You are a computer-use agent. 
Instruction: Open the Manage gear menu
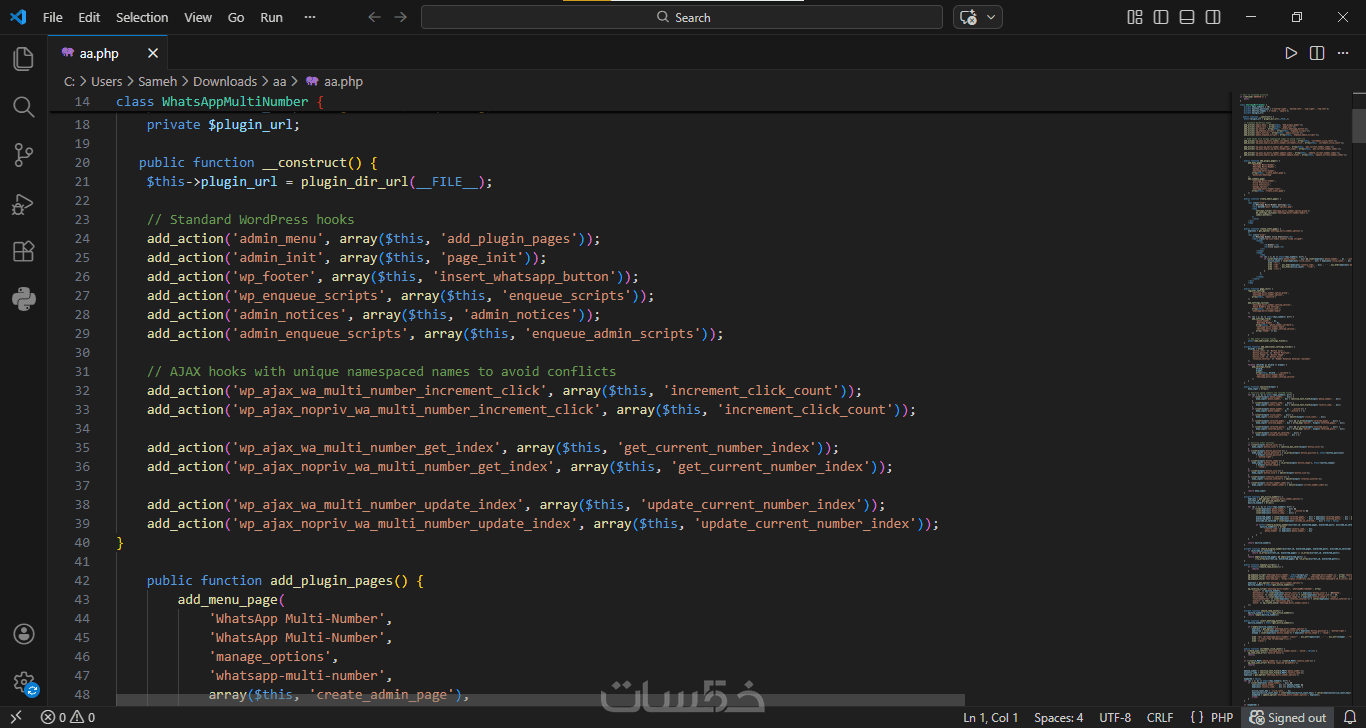pyautogui.click(x=23, y=683)
